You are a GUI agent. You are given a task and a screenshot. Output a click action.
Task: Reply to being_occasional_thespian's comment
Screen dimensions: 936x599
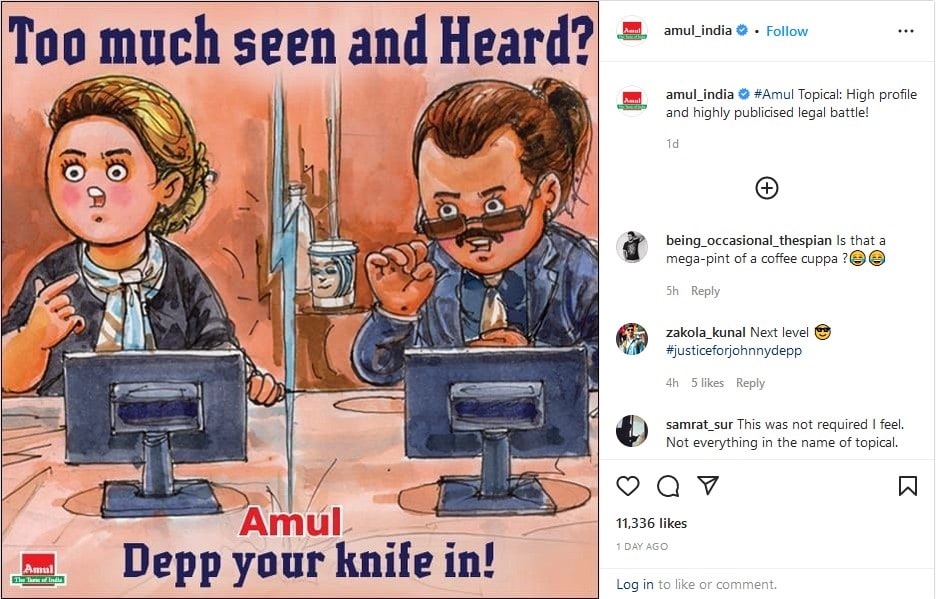(705, 291)
